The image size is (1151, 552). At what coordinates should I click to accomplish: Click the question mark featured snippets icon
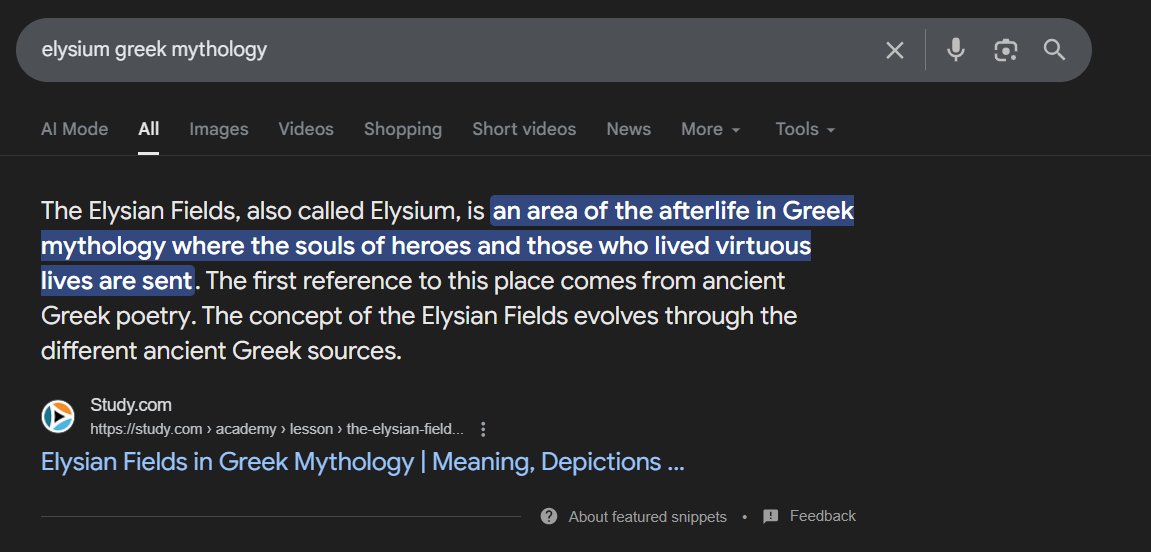[x=549, y=517]
